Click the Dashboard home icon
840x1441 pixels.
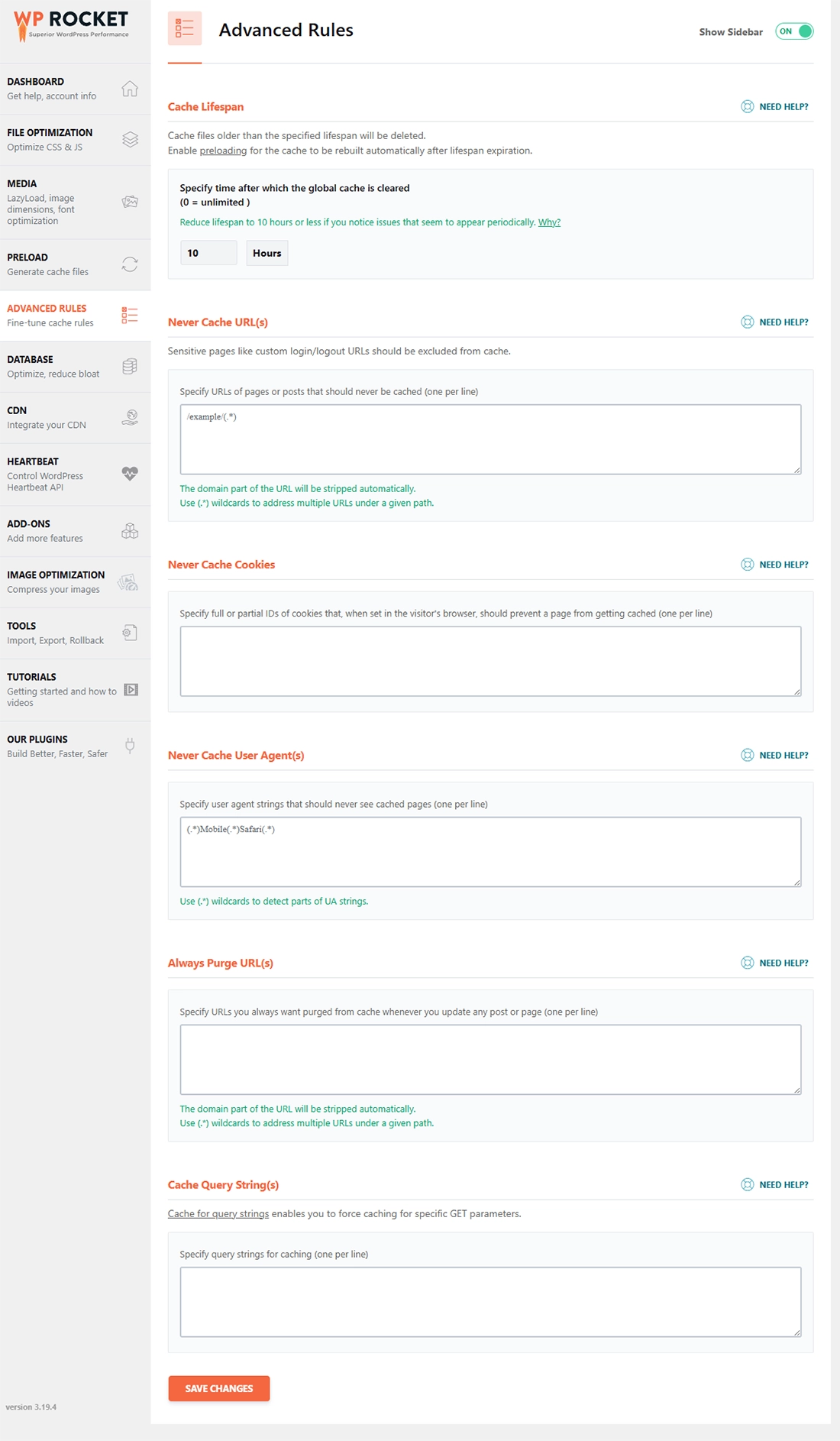tap(130, 89)
